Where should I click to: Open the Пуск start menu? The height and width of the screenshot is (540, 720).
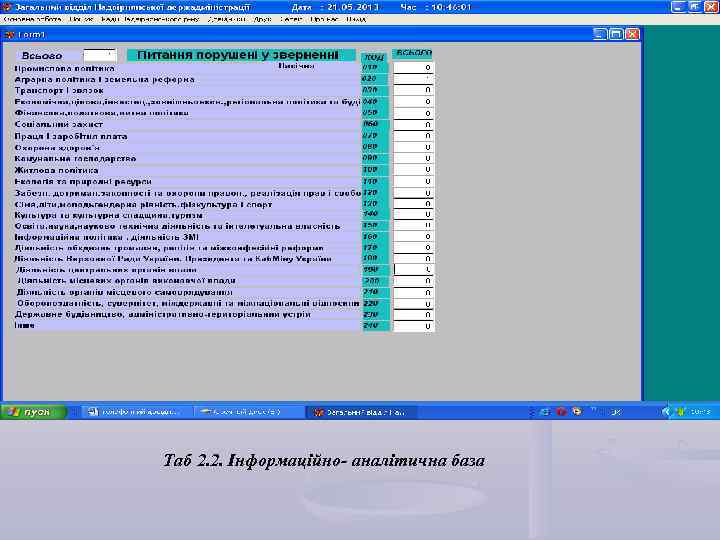click(x=32, y=412)
